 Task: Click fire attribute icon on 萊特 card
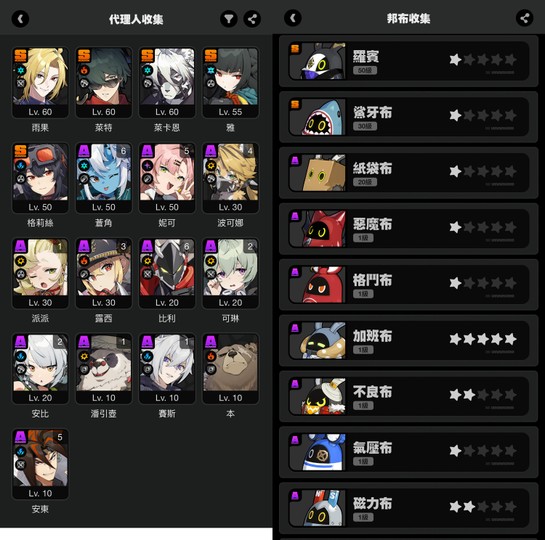point(84,70)
